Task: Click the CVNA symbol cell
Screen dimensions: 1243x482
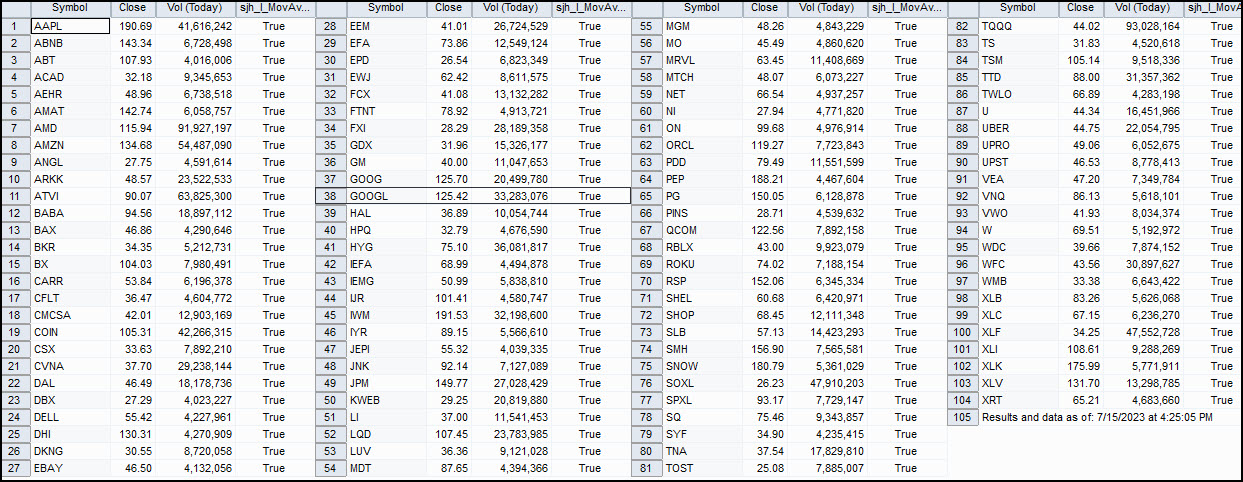Action: (x=71, y=366)
